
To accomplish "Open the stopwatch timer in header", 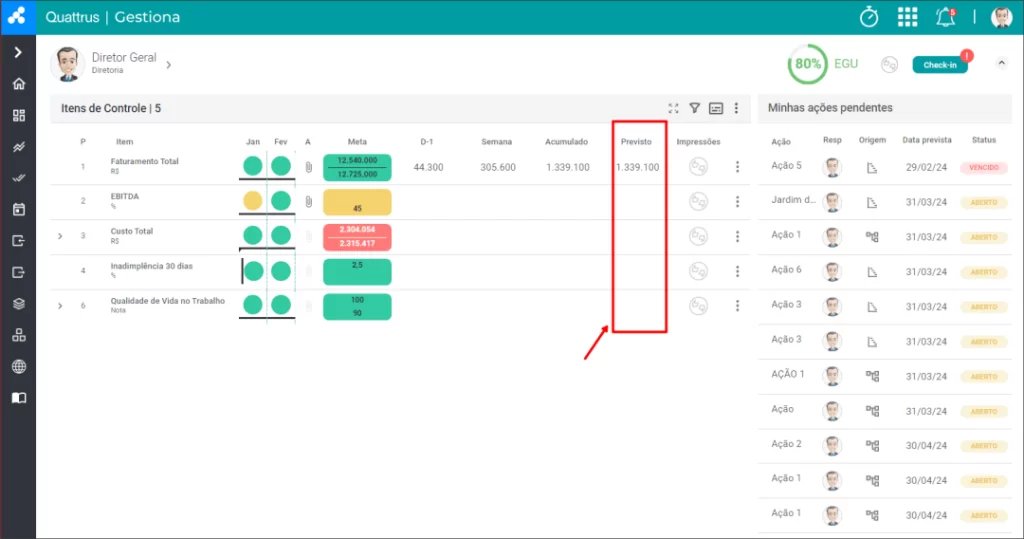I will click(x=869, y=17).
